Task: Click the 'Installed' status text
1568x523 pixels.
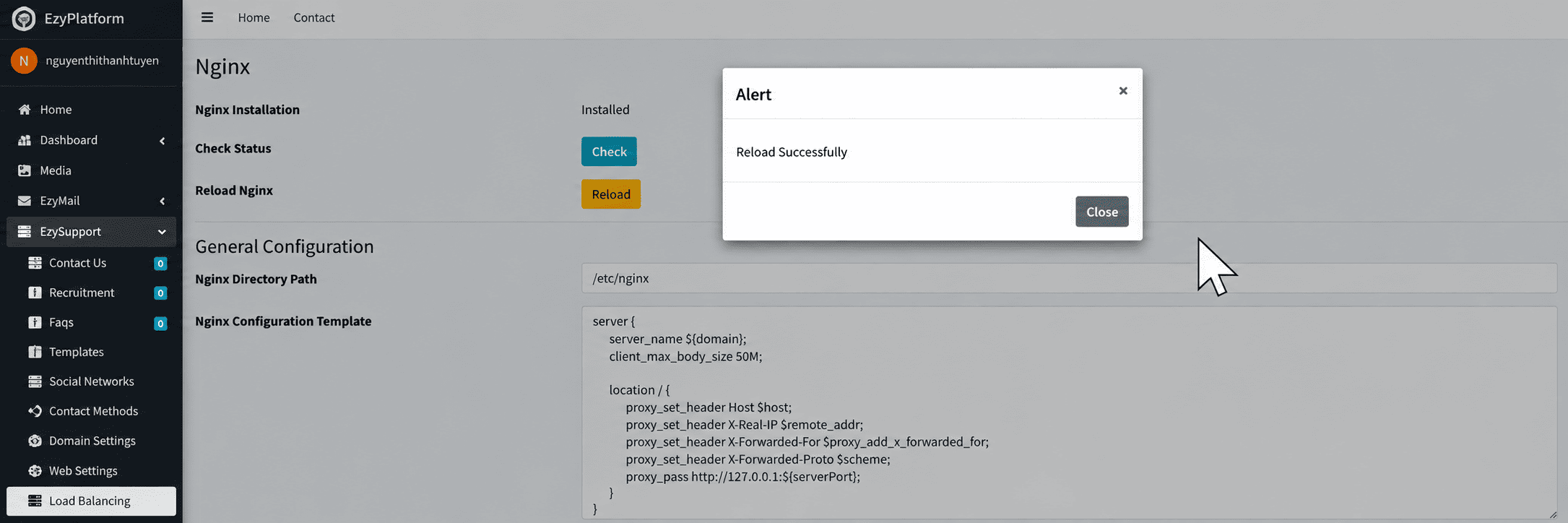Action: [605, 110]
